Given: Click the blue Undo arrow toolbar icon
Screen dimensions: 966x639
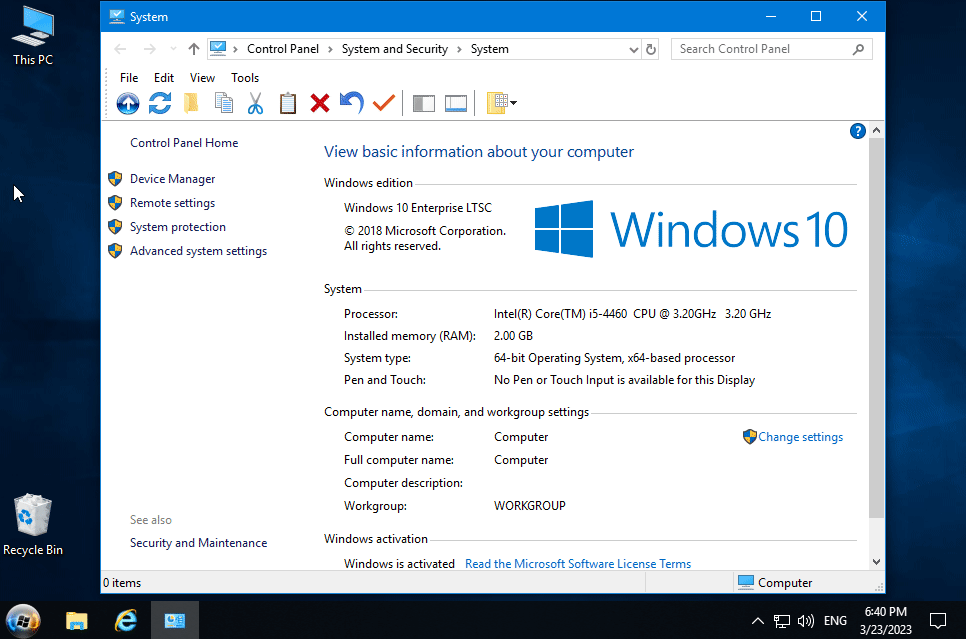Looking at the screenshot, I should [x=352, y=103].
